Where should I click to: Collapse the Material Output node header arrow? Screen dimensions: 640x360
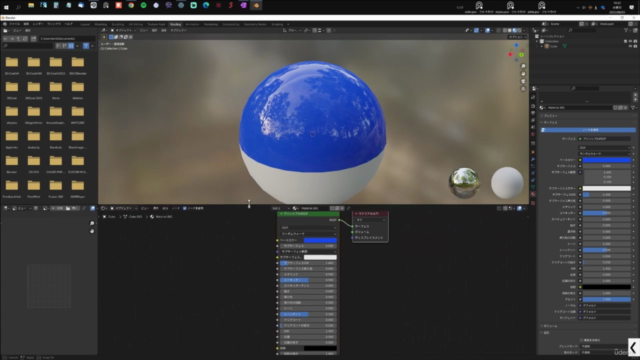(356, 213)
